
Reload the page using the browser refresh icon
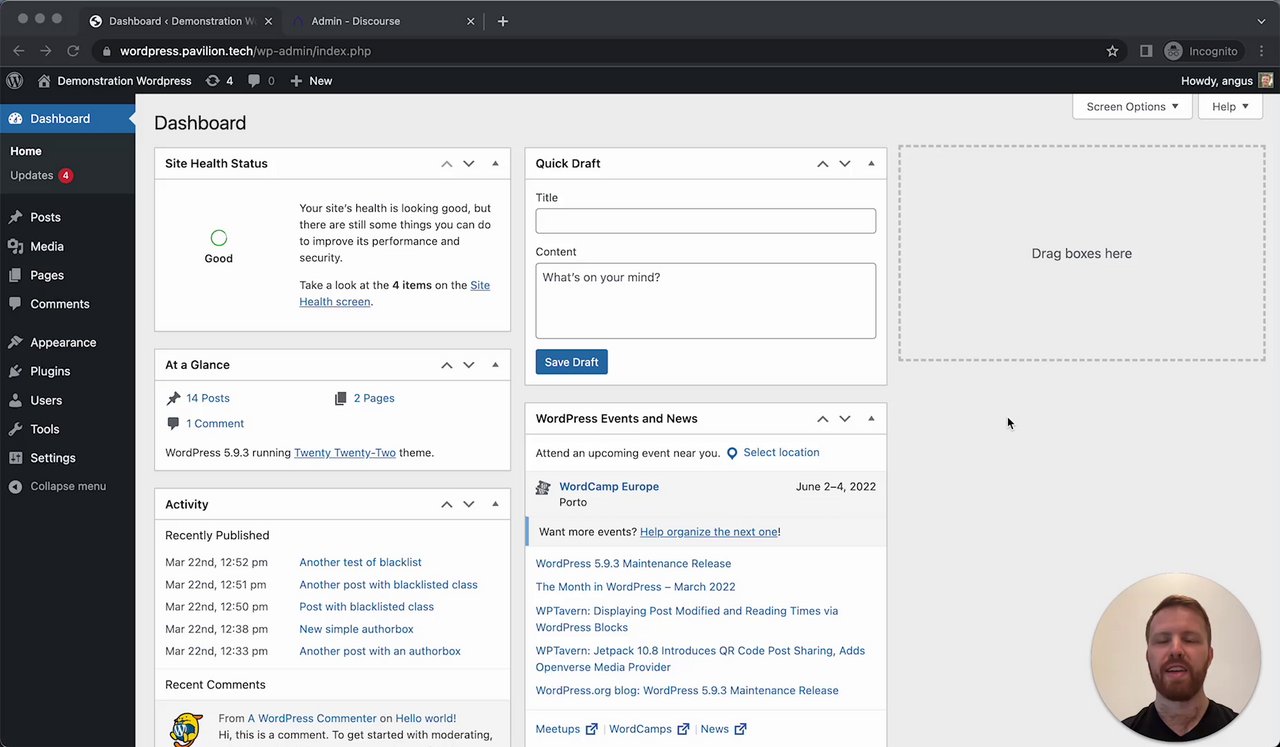click(73, 51)
